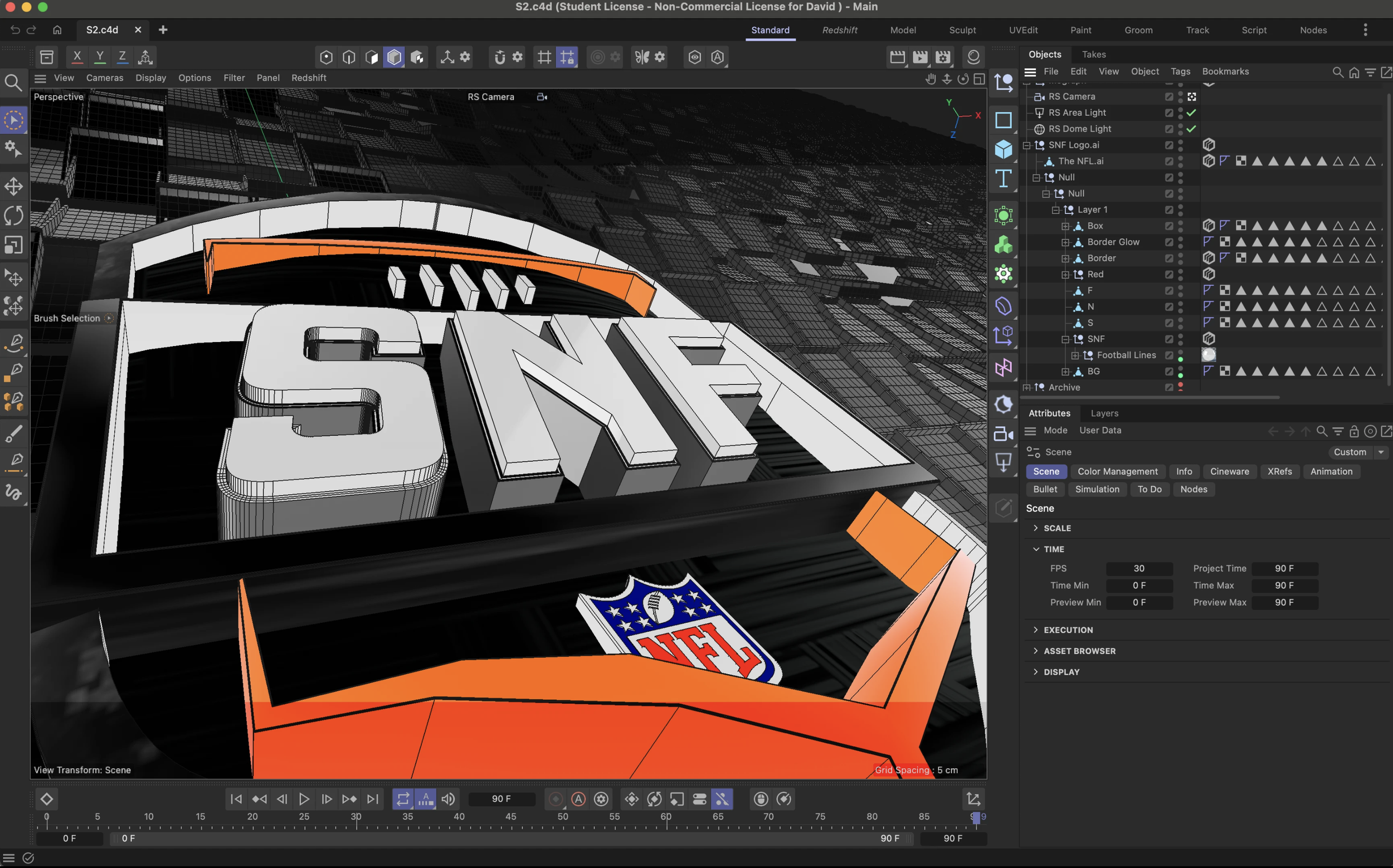Render to Picture Viewer
This screenshot has width=1393, height=868.
click(x=920, y=57)
